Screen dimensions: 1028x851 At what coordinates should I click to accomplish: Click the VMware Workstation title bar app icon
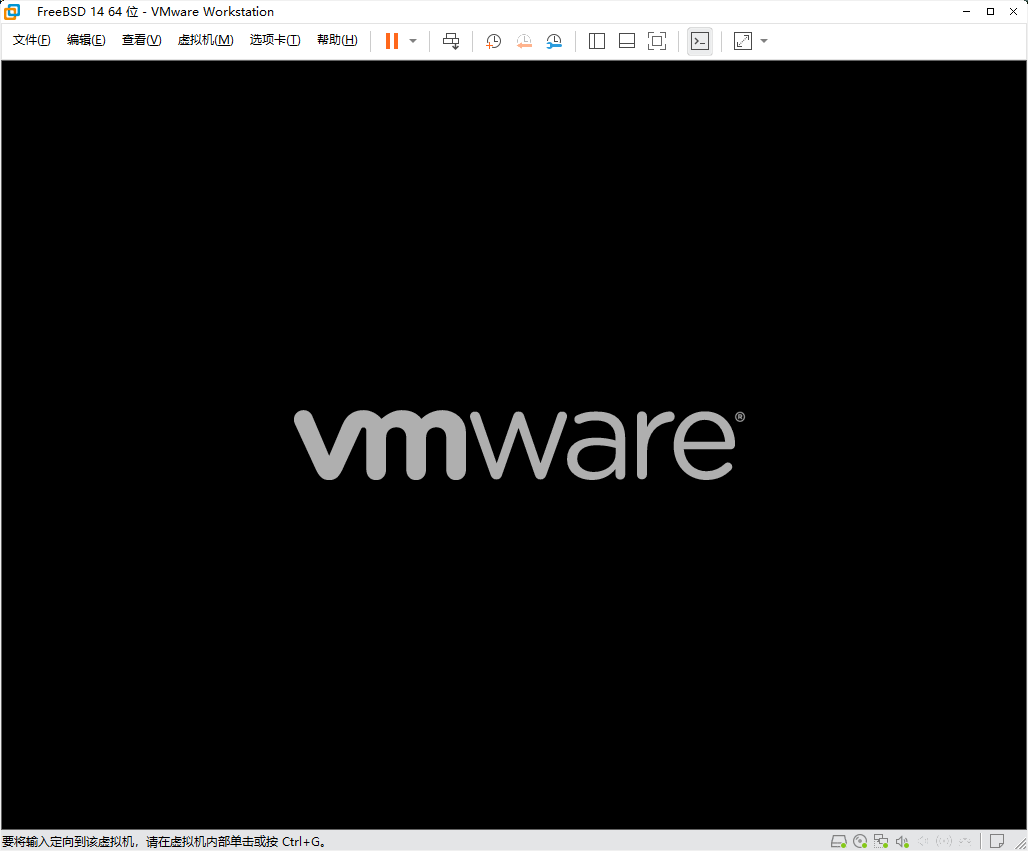(x=12, y=11)
